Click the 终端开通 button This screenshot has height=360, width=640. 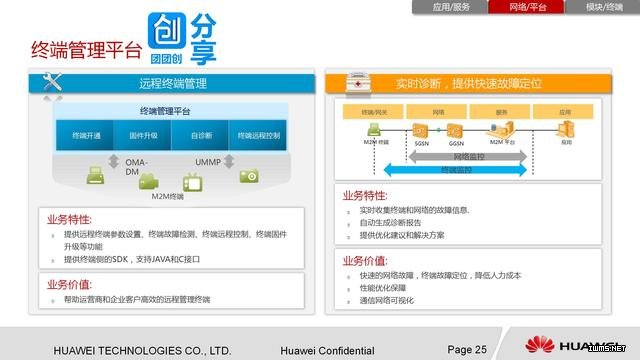coord(85,135)
